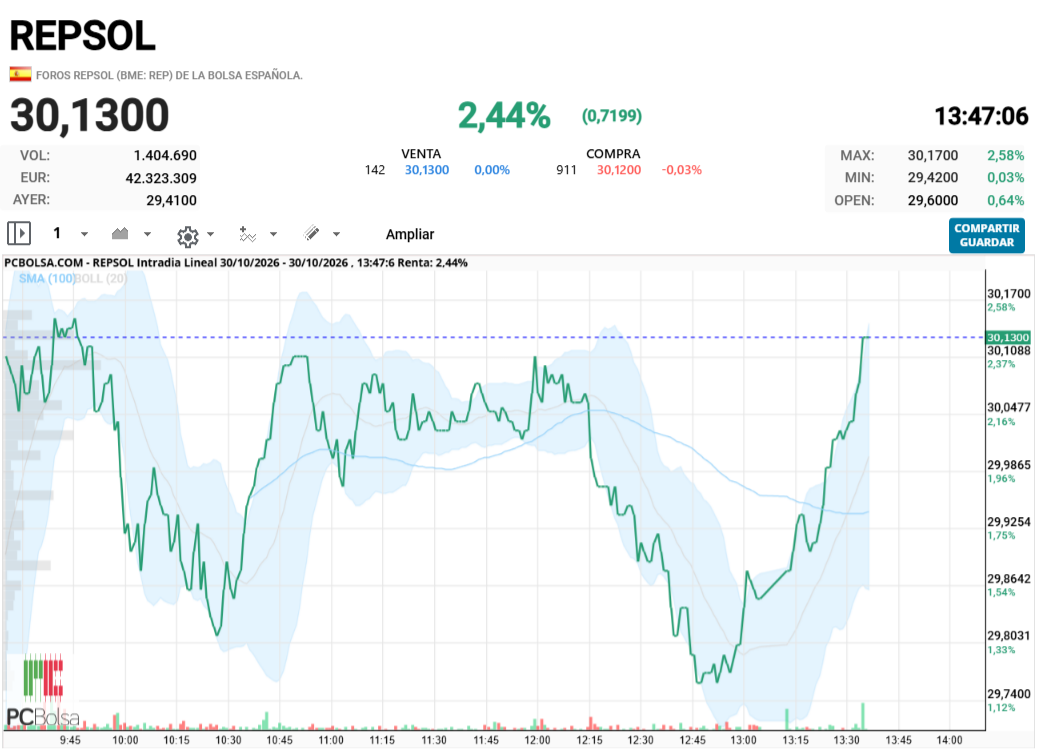Click the Spanish flag icon
This screenshot has width=1037, height=749.
[x=21, y=74]
